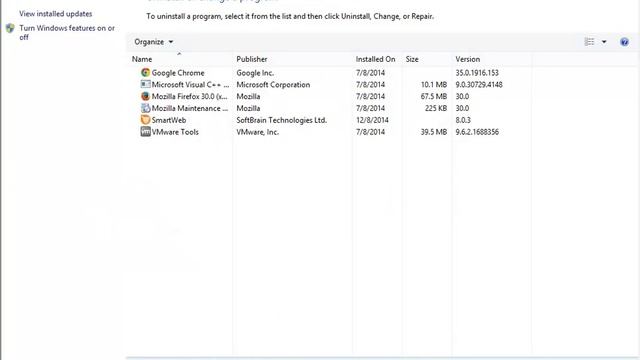Select VMware Tools program name
Image resolution: width=640 pixels, height=360 pixels.
175,132
